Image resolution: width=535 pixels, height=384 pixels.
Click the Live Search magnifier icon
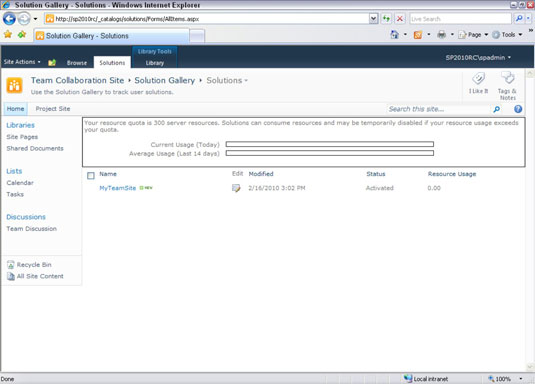point(519,19)
